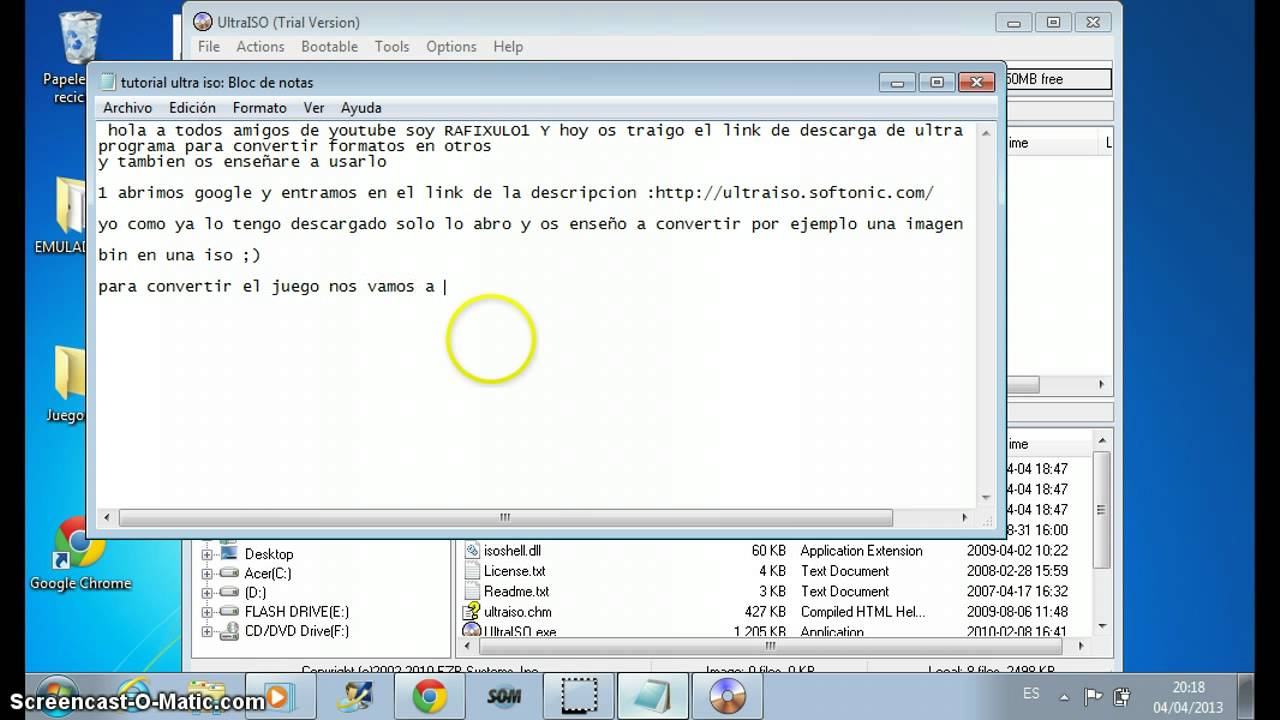This screenshot has width=1280, height=720.
Task: Open the Tools menu in UltraISO
Action: [x=392, y=46]
